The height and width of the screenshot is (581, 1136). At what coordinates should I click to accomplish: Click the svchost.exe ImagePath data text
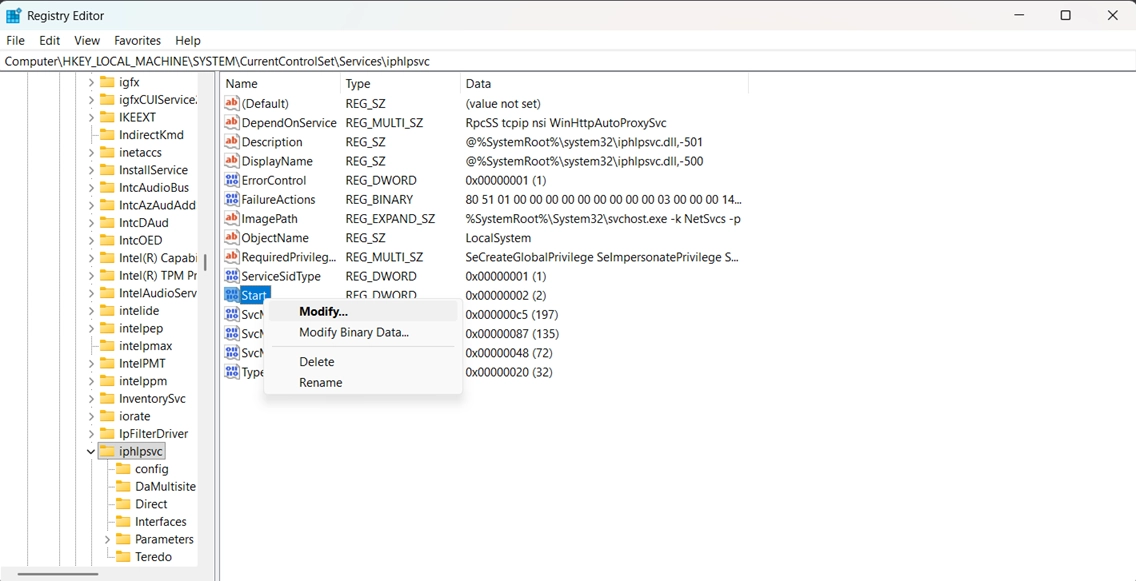tap(603, 219)
